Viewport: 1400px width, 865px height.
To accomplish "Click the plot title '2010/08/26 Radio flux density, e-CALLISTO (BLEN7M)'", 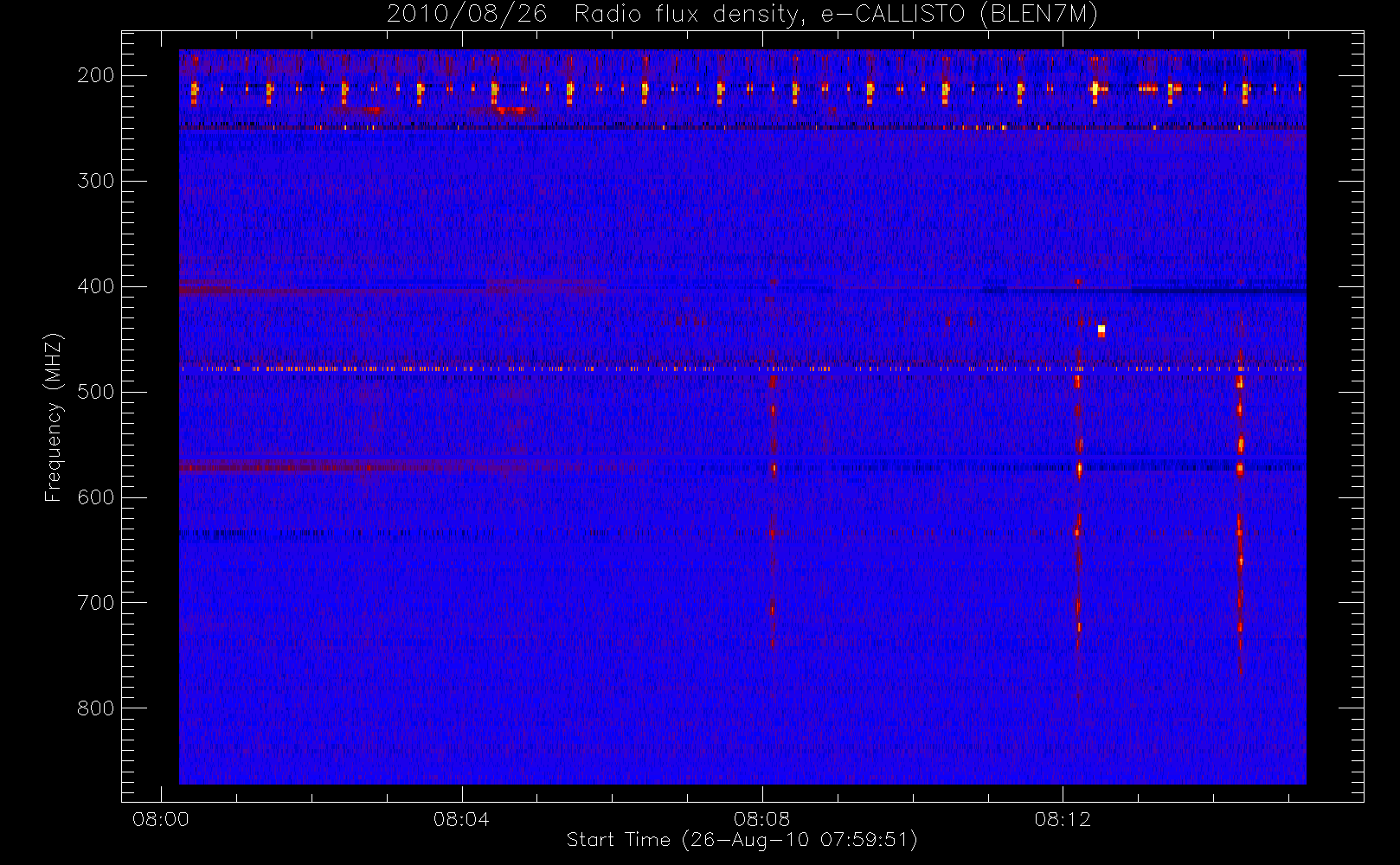I will [742, 15].
